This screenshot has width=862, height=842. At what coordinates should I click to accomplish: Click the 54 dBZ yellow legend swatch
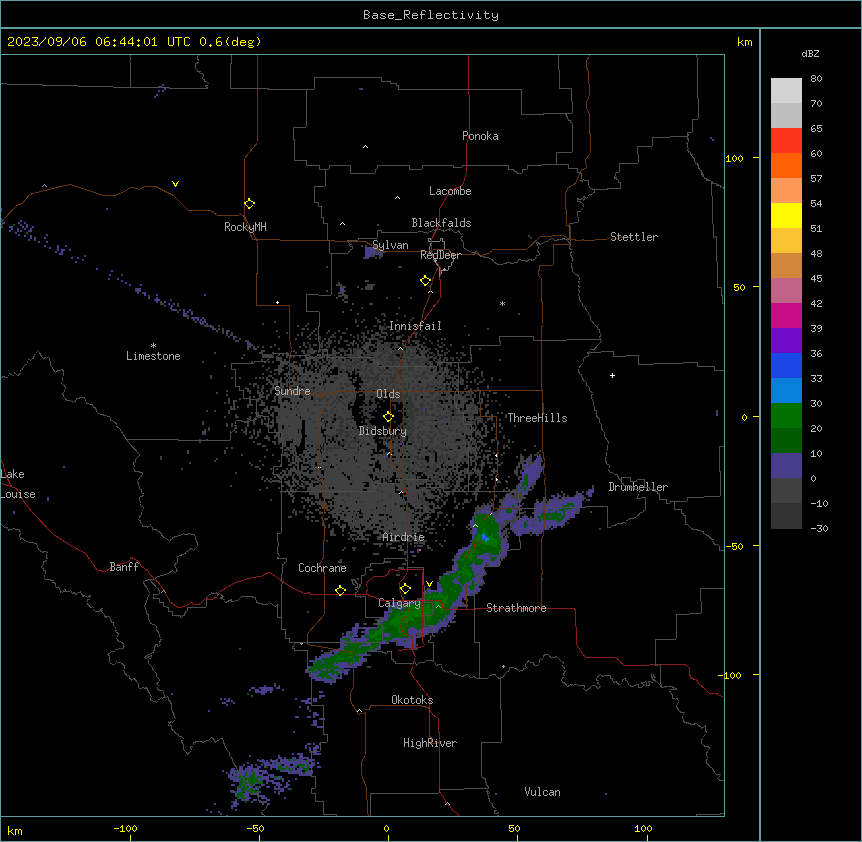click(786, 215)
